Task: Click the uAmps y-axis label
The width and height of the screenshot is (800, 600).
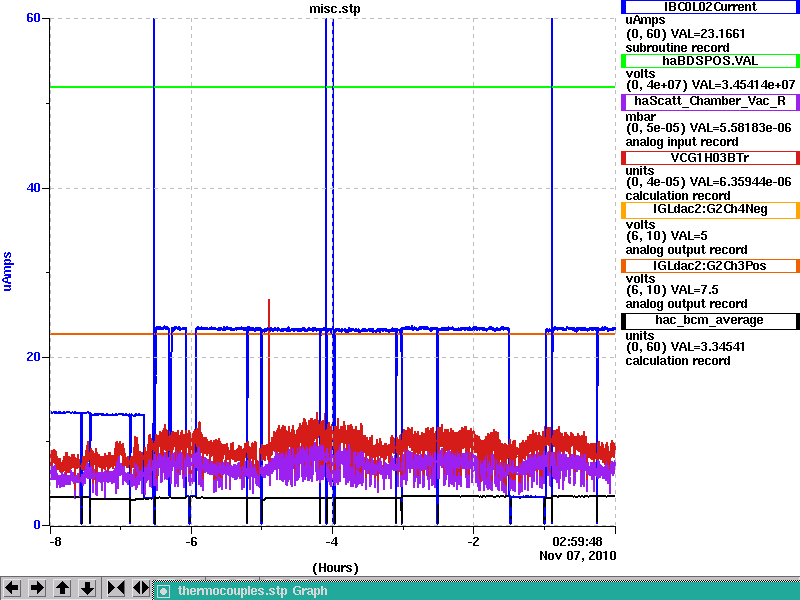Action: point(8,271)
